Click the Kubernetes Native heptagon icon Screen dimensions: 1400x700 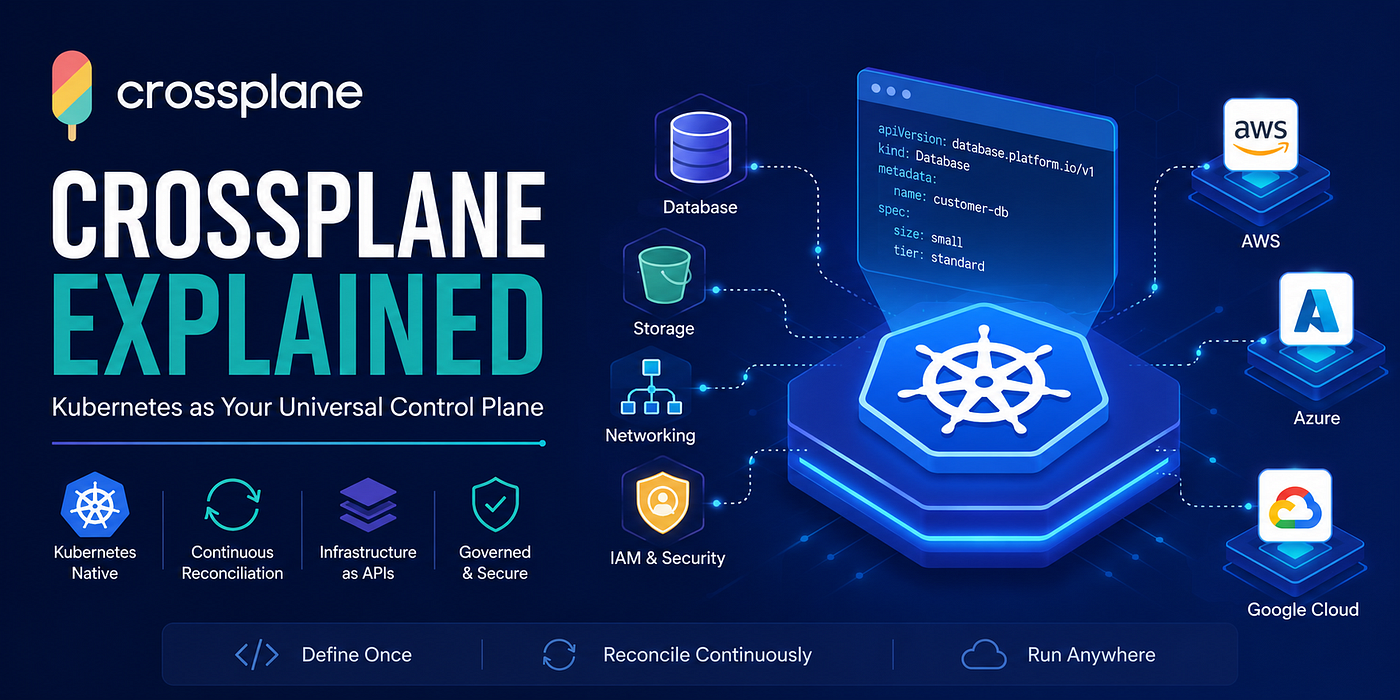[x=94, y=504]
